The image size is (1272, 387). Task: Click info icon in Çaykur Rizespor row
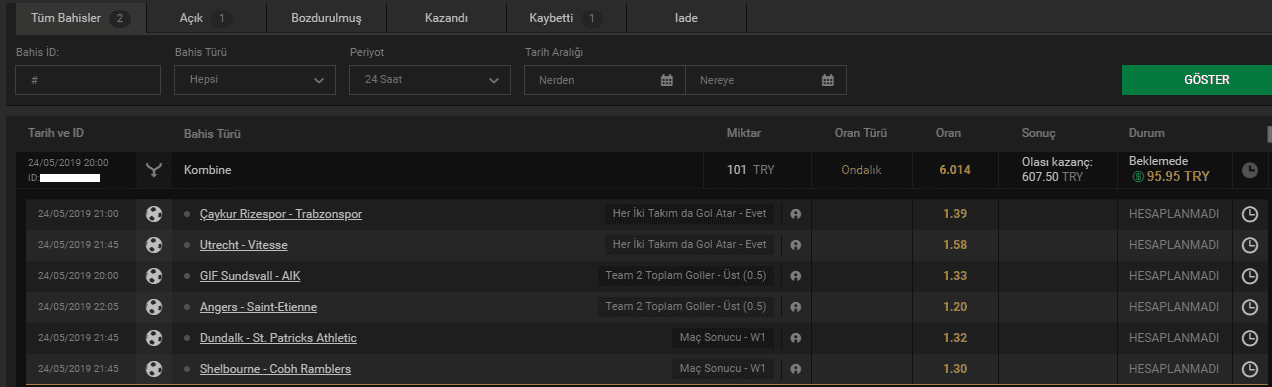click(796, 214)
